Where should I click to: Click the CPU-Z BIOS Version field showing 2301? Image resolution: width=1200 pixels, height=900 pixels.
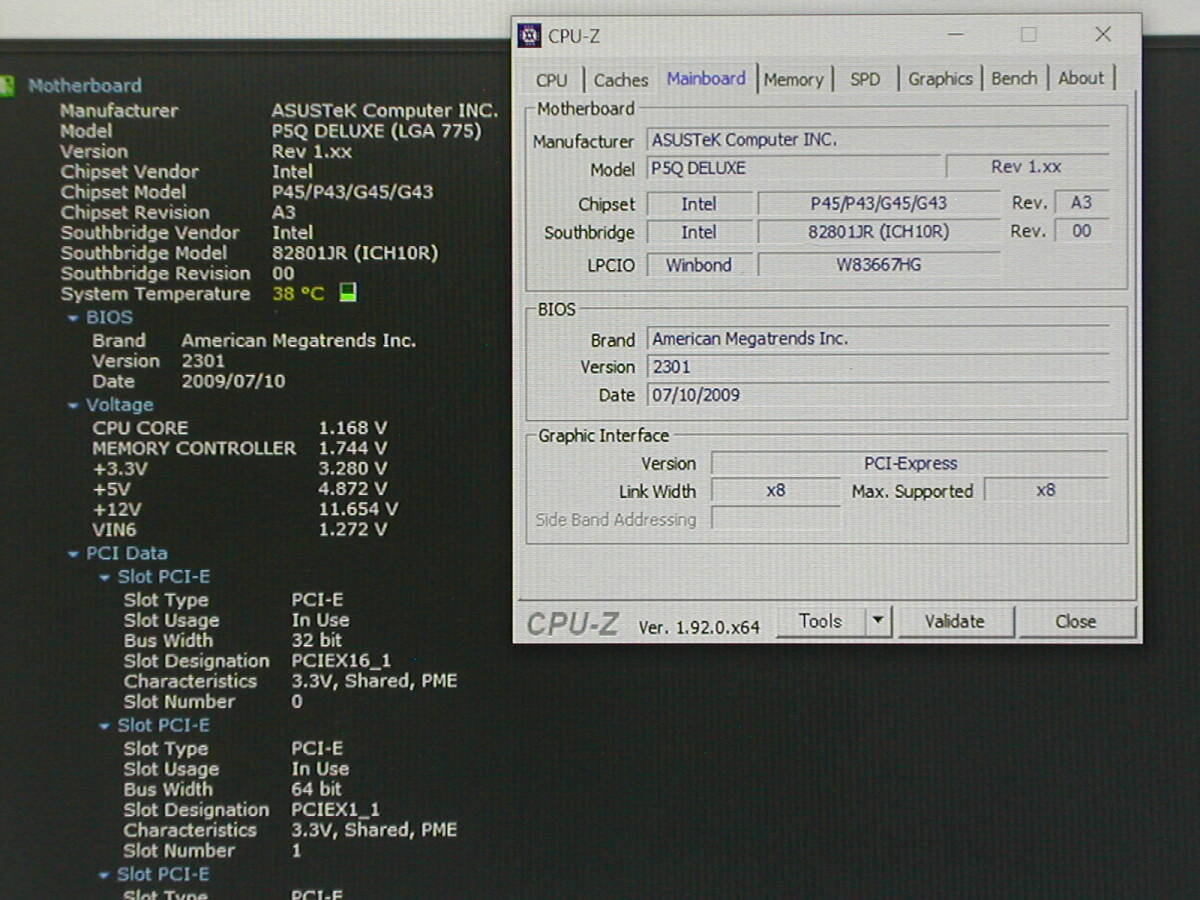click(x=877, y=367)
